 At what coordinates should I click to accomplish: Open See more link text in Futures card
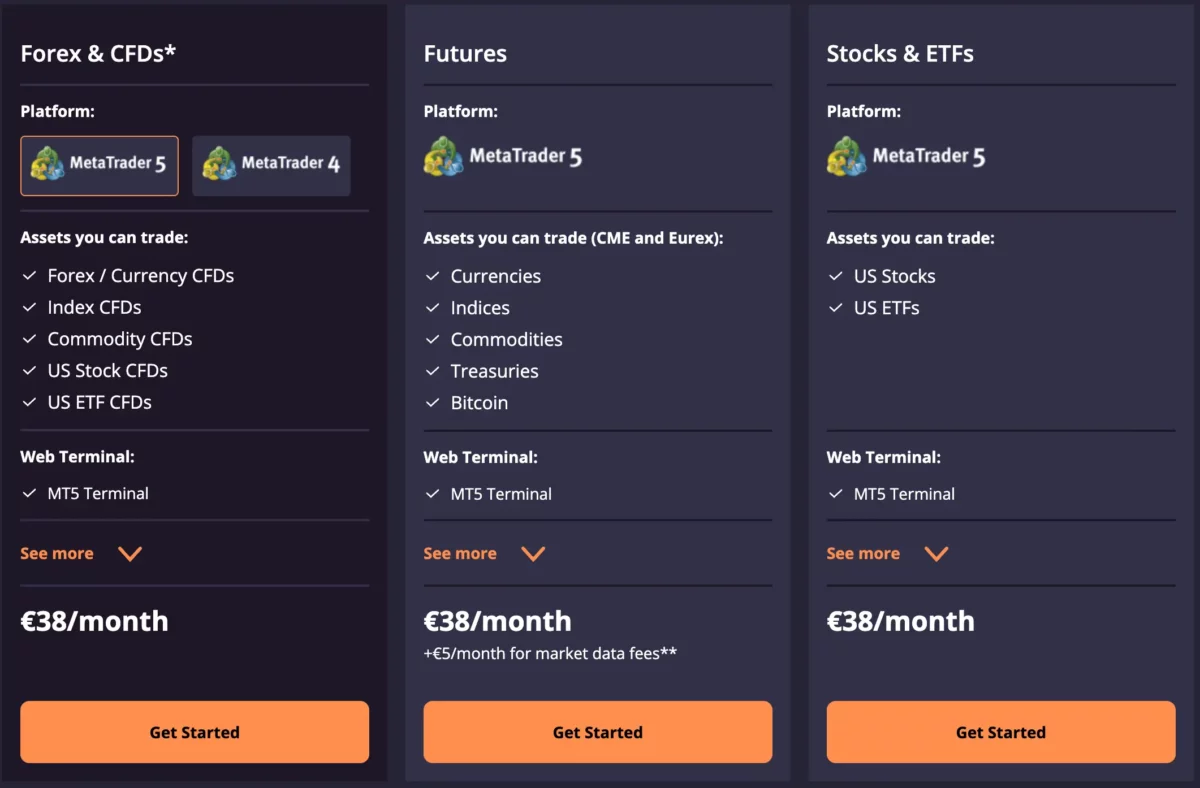click(460, 554)
